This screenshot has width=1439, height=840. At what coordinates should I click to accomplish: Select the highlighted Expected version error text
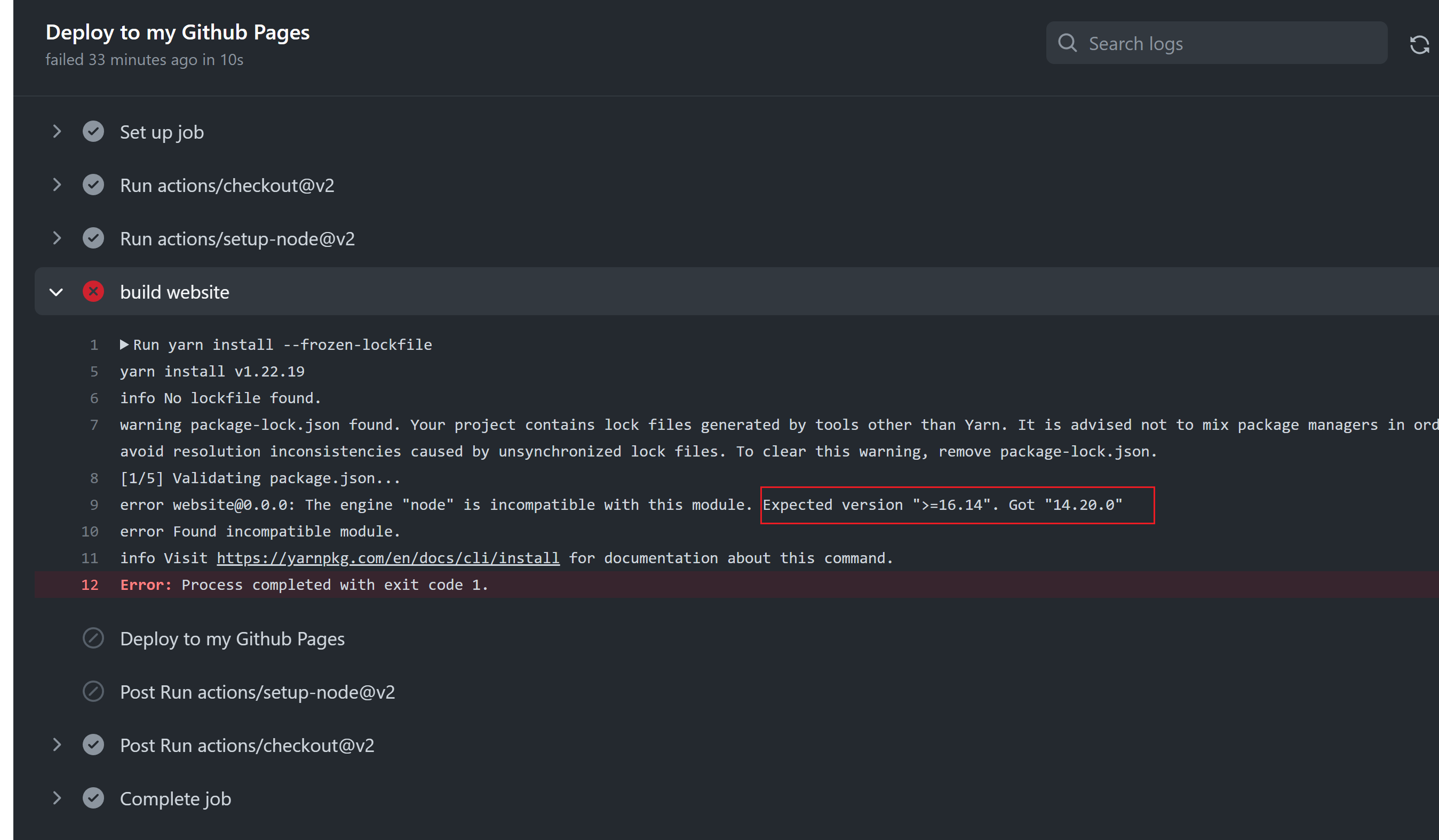957,505
